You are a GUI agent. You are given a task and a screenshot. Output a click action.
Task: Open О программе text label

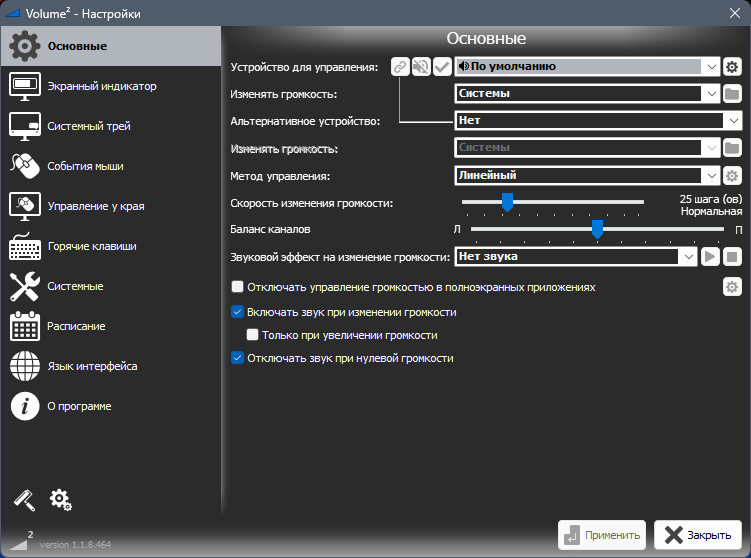pos(80,406)
